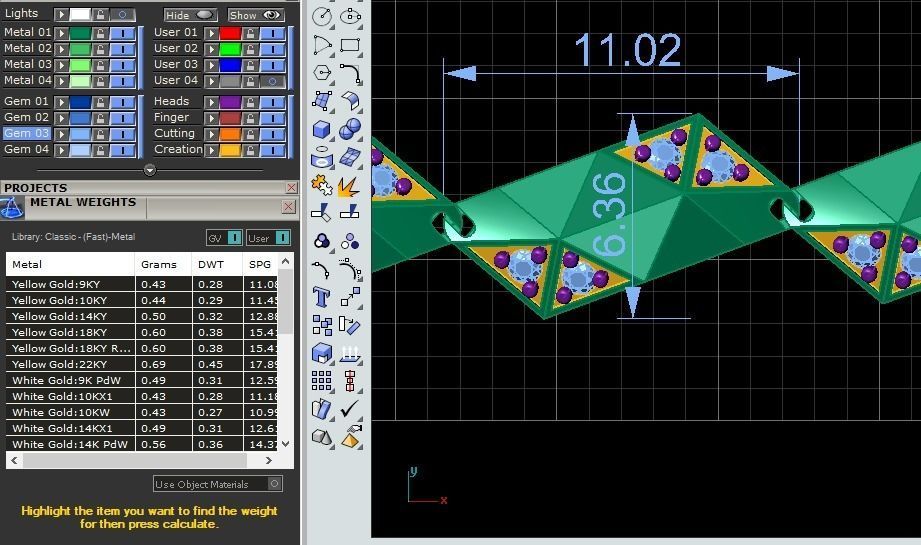Toggle visibility of Gem 03 layer

coord(123,134)
